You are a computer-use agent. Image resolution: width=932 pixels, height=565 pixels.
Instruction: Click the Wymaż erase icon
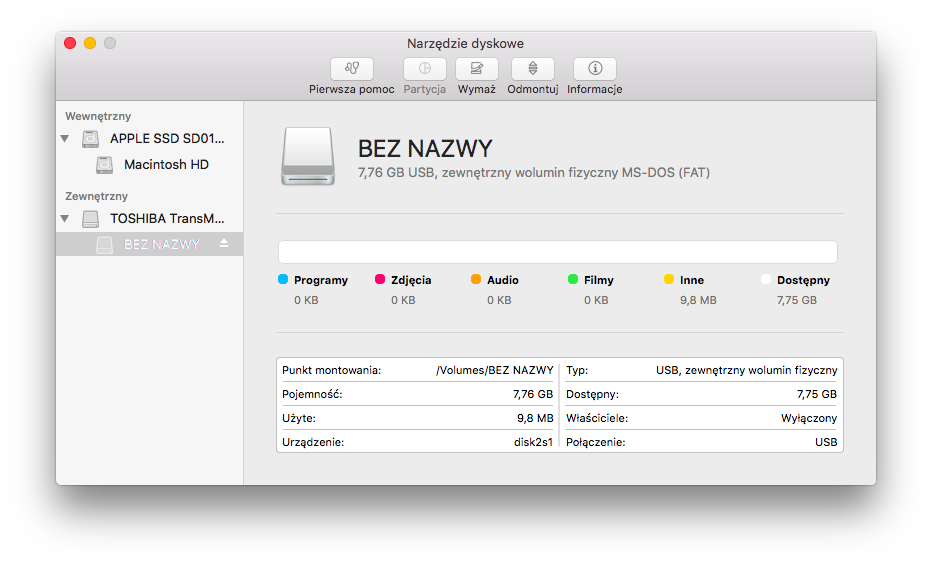[x=477, y=69]
